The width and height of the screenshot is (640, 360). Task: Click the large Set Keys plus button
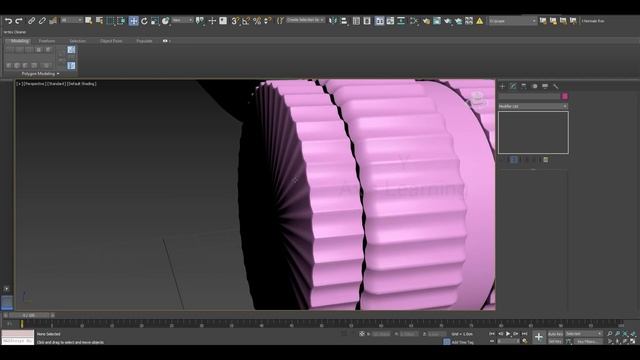[539, 337]
